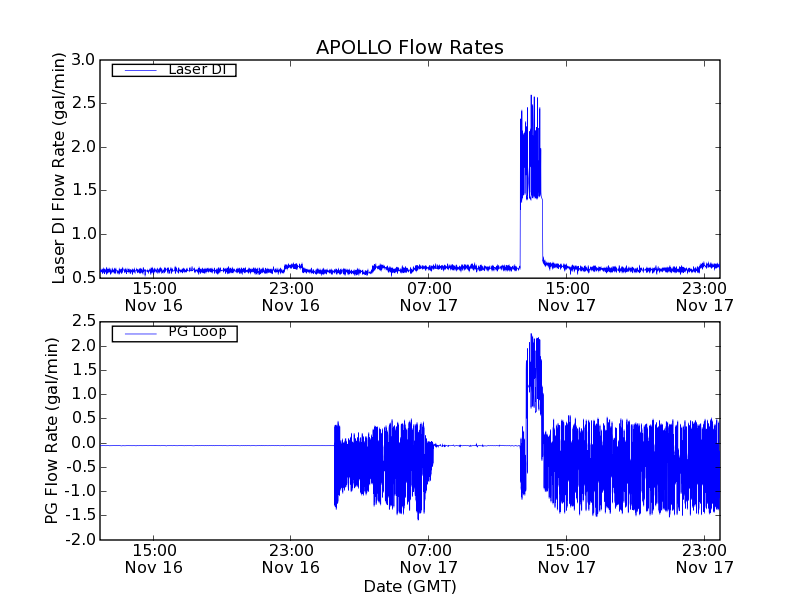The height and width of the screenshot is (600, 800).
Task: Select the "Laser DI" legend label
Action: coord(197,69)
